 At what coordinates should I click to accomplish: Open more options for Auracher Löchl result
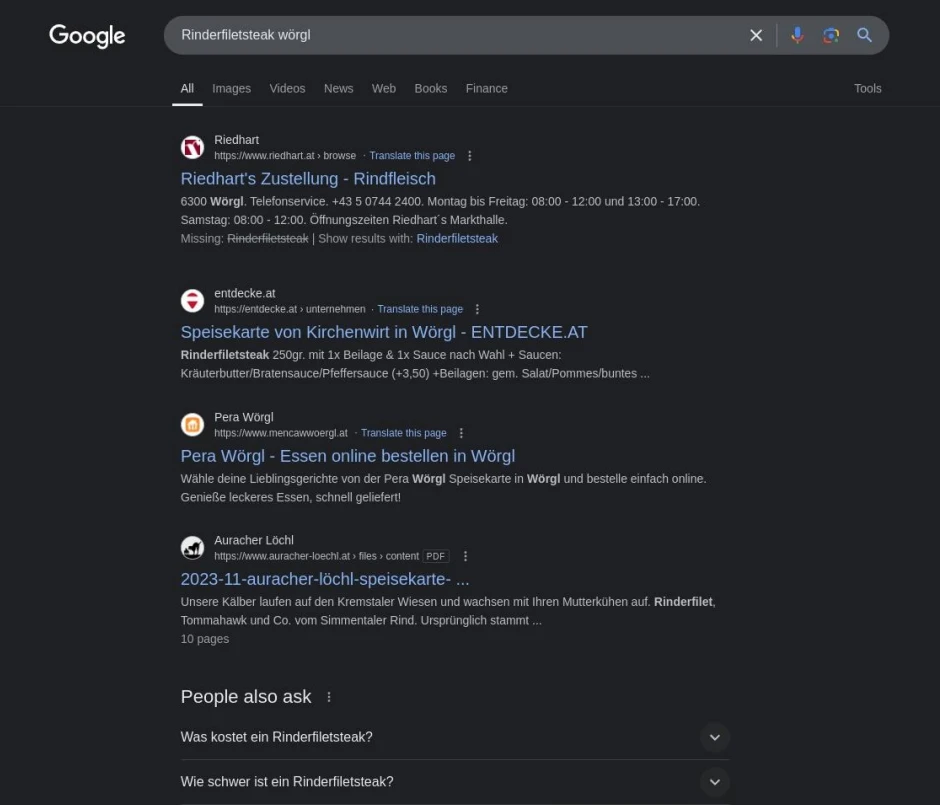coord(465,556)
